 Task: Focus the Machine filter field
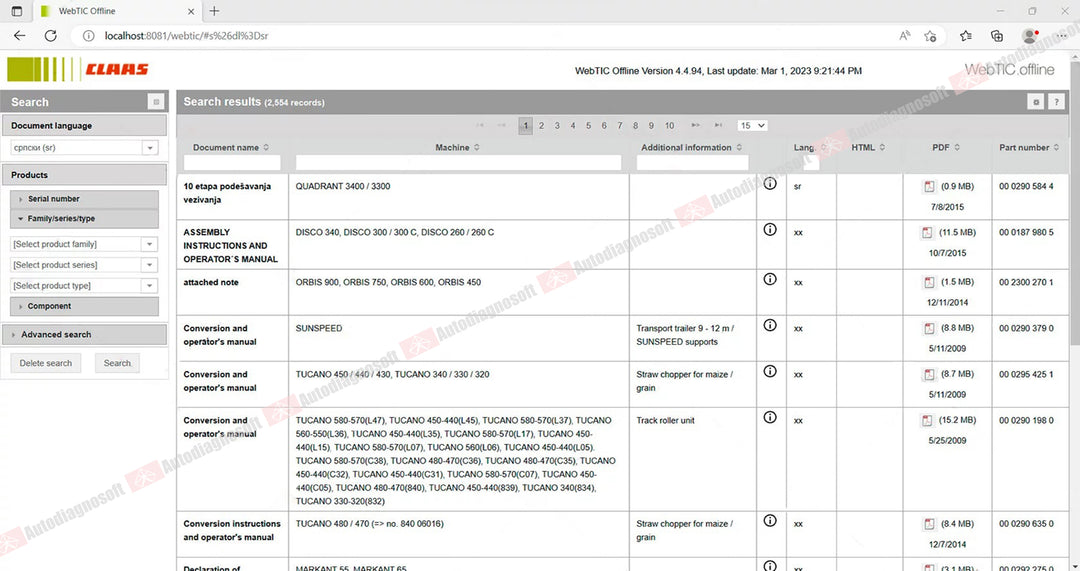[x=458, y=163]
